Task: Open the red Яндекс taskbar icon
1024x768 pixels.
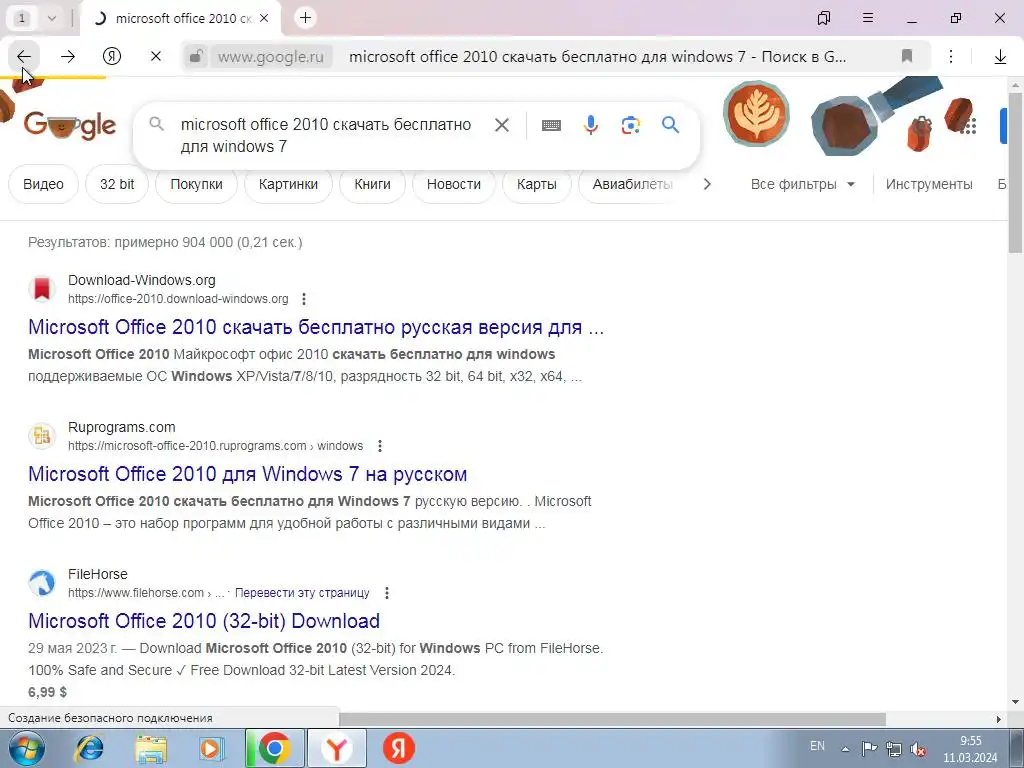Action: click(x=399, y=748)
